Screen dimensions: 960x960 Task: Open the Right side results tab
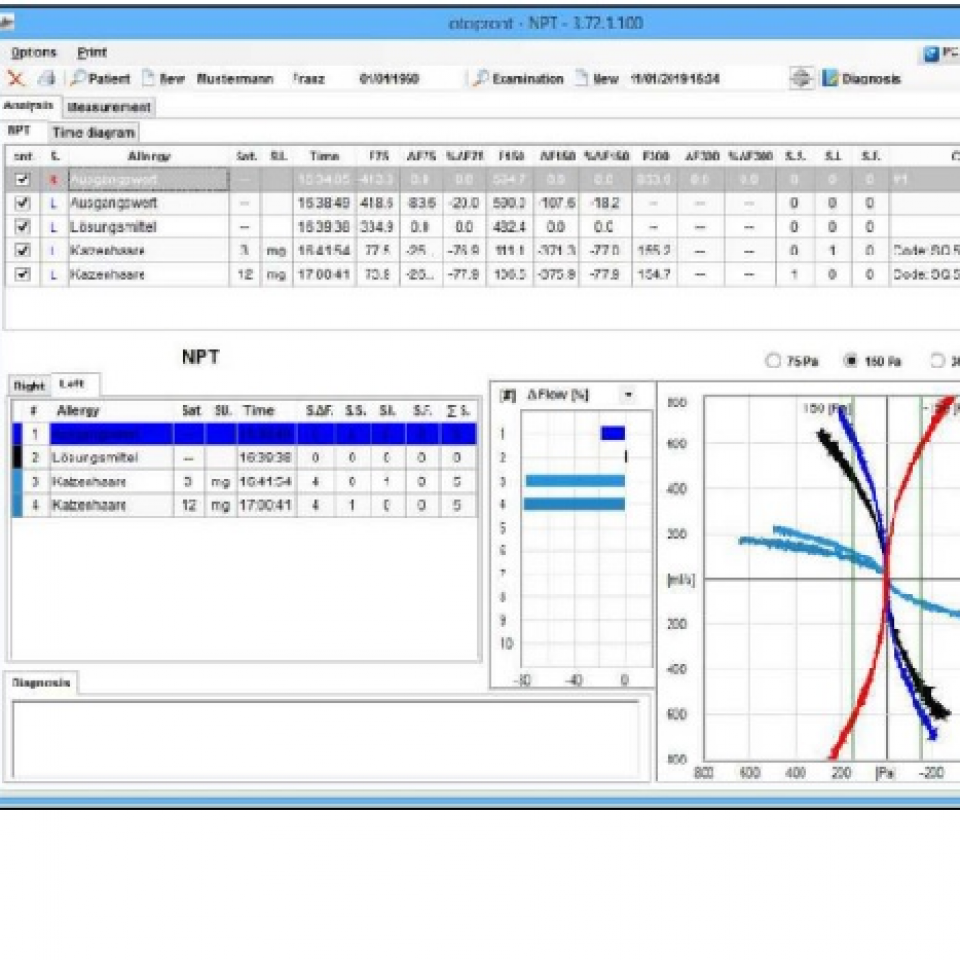pos(27,384)
